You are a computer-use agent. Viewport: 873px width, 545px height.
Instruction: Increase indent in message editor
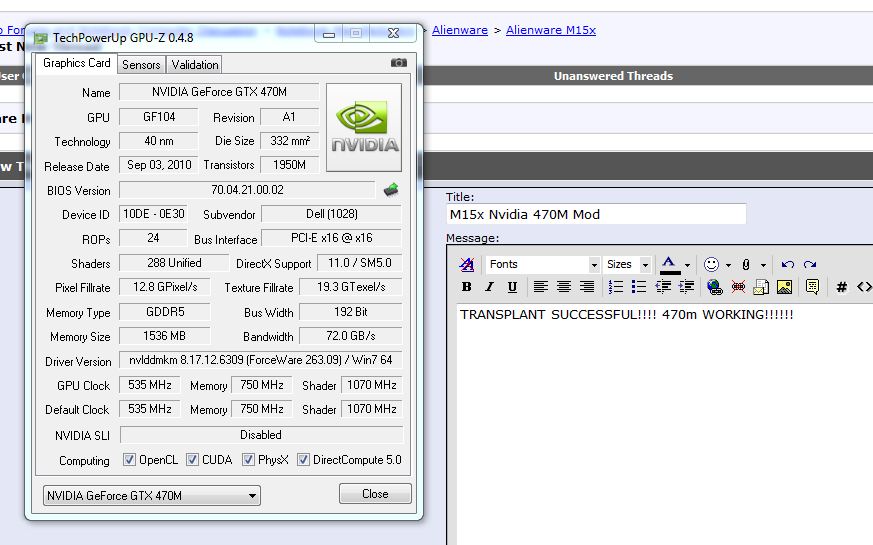pos(686,287)
